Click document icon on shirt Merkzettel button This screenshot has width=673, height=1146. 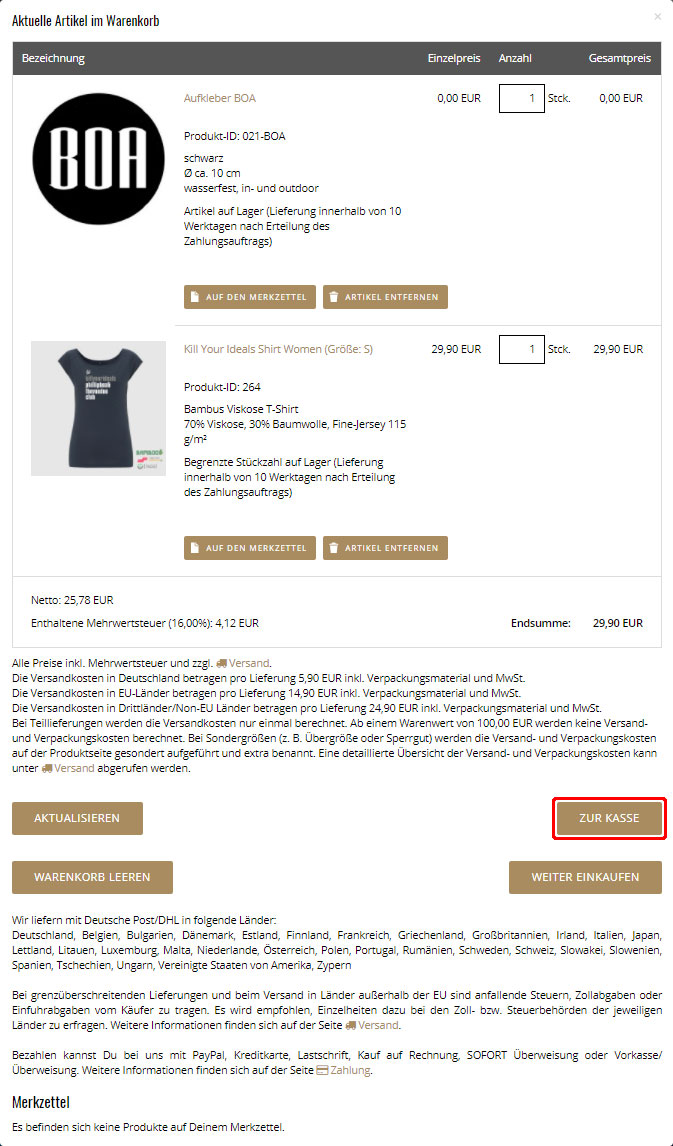(x=195, y=547)
